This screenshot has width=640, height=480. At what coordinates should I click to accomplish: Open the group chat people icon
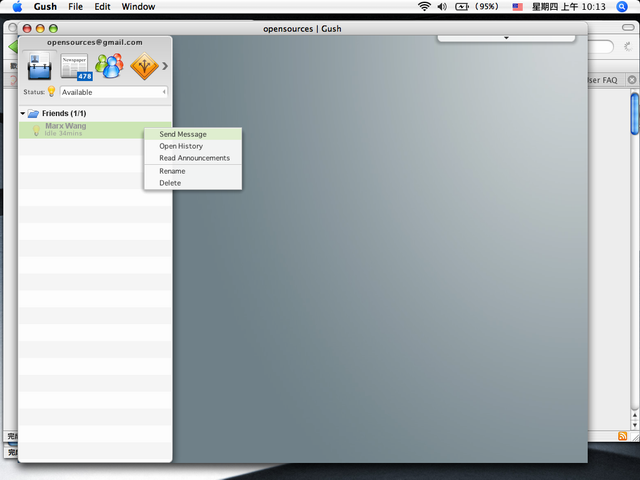coord(109,65)
